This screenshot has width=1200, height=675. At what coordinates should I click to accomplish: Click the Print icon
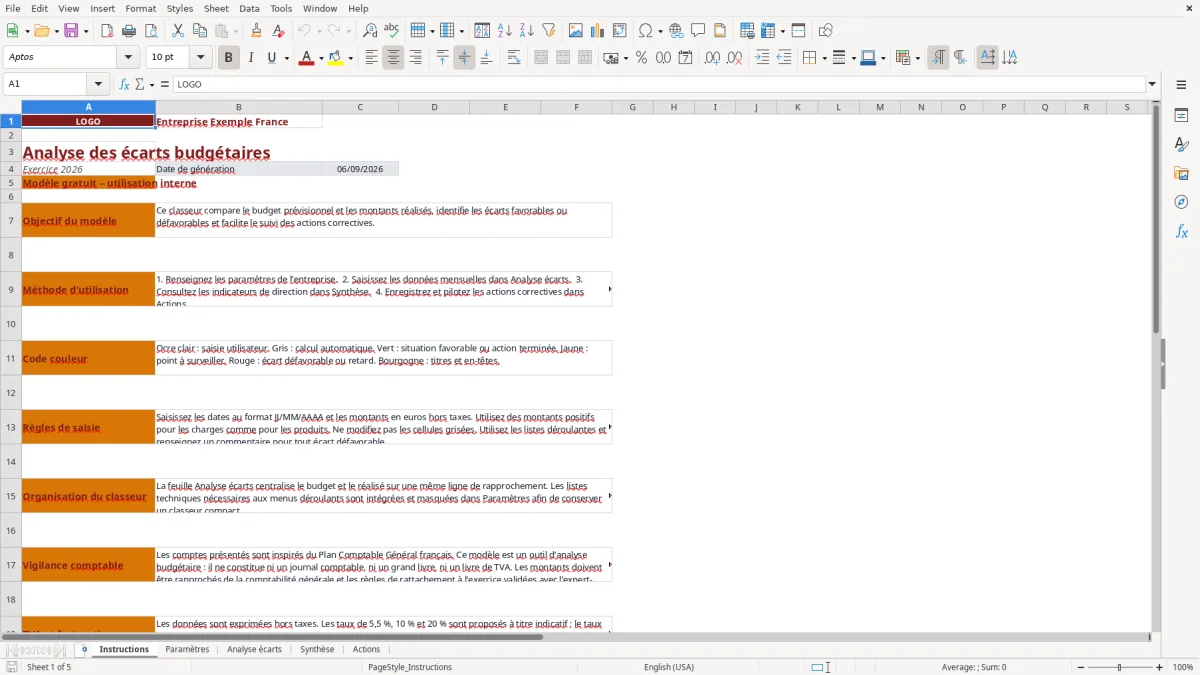[129, 31]
